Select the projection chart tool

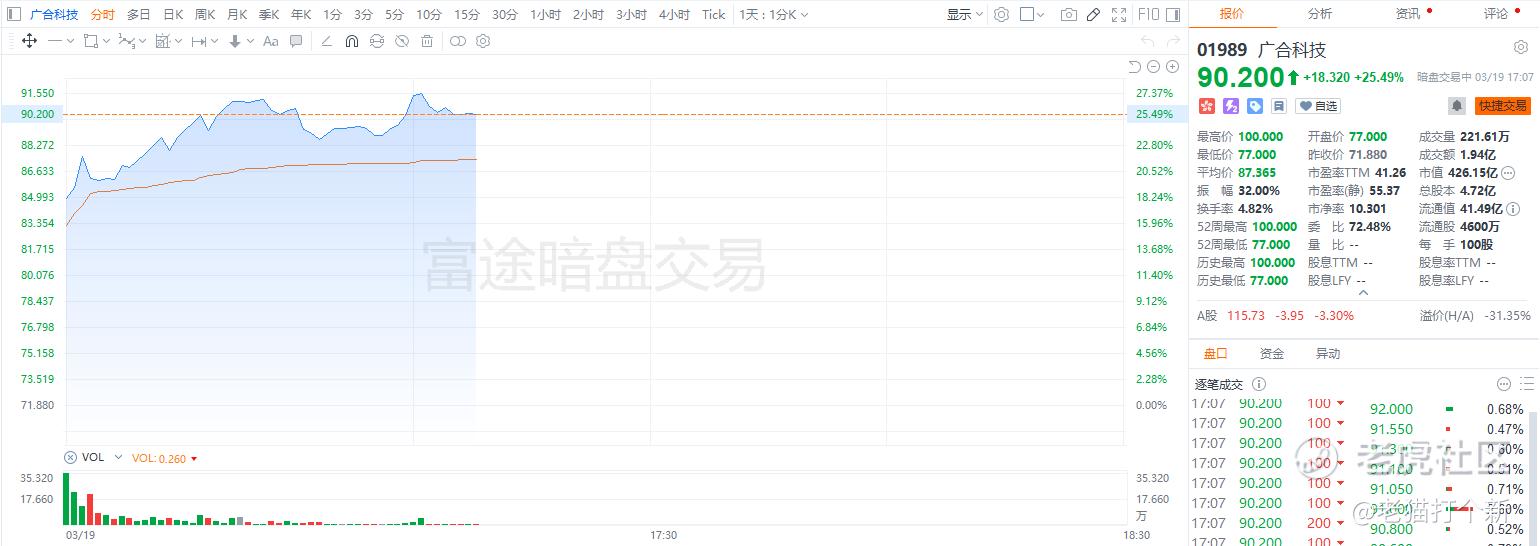(163, 41)
